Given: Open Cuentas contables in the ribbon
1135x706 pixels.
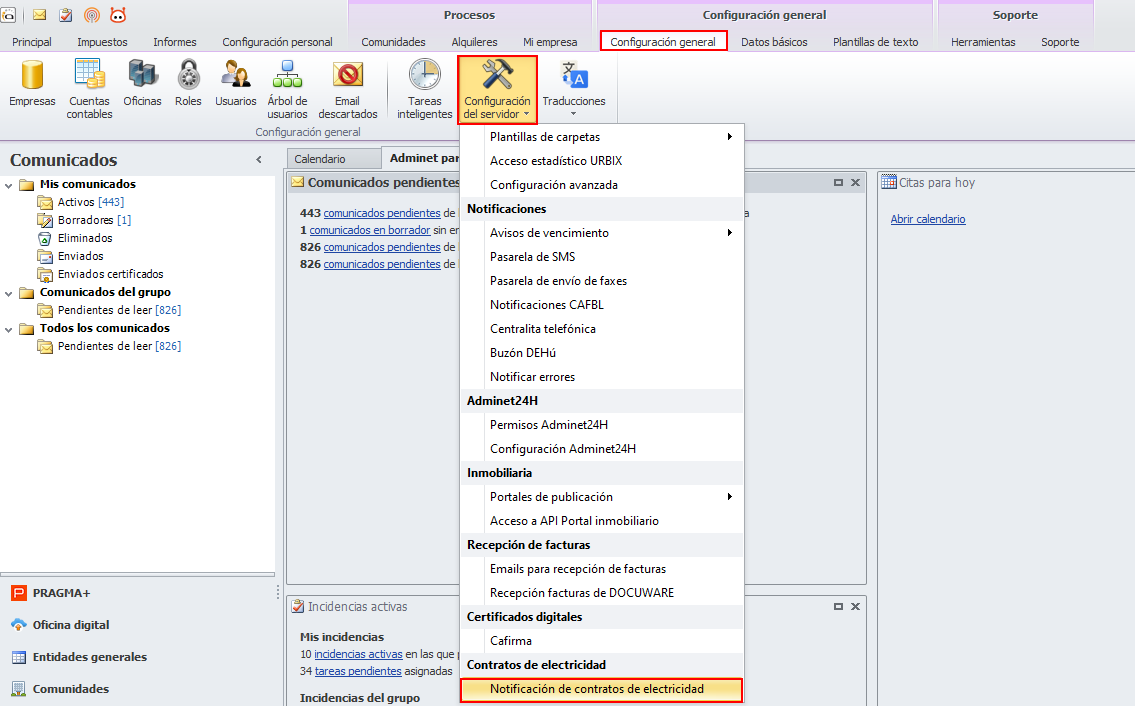Looking at the screenshot, I should (x=89, y=89).
